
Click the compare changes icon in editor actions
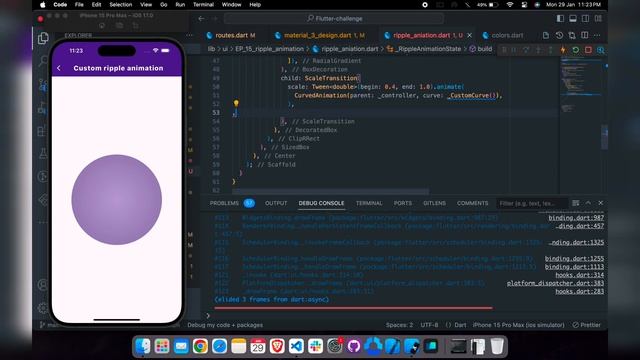pyautogui.click(x=572, y=36)
